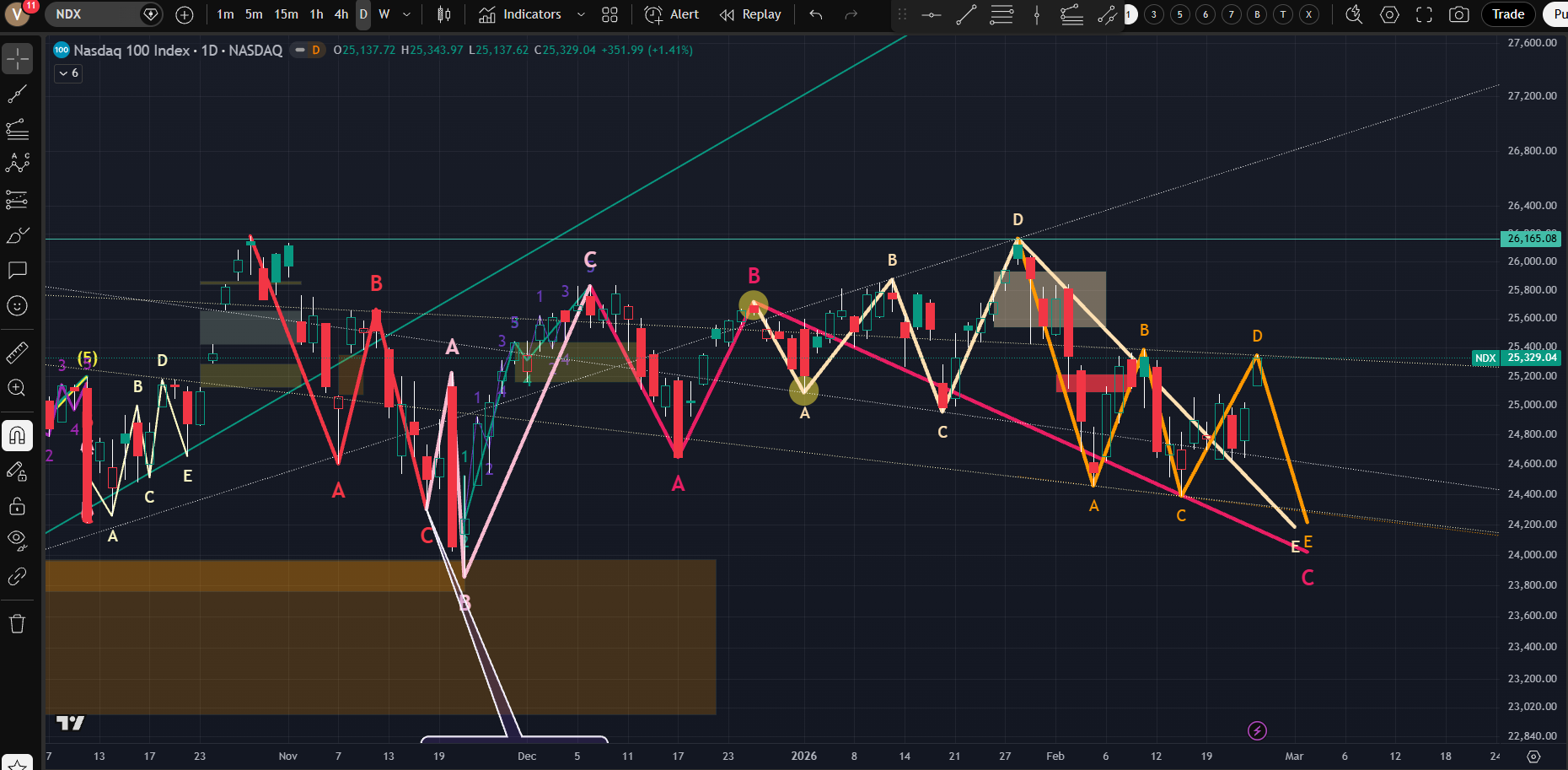Hide all drawings with eye icon

17,540
